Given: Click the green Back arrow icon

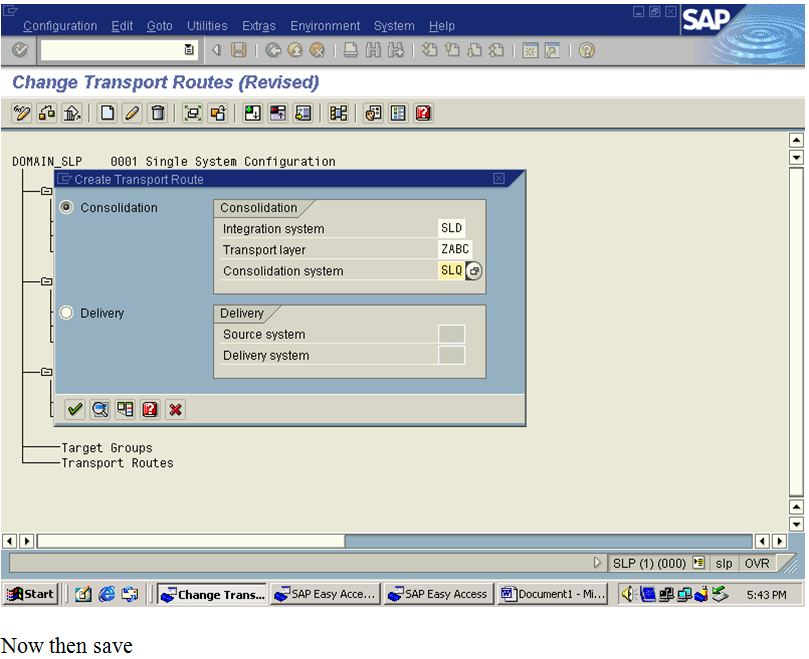Looking at the screenshot, I should pyautogui.click(x=273, y=50).
